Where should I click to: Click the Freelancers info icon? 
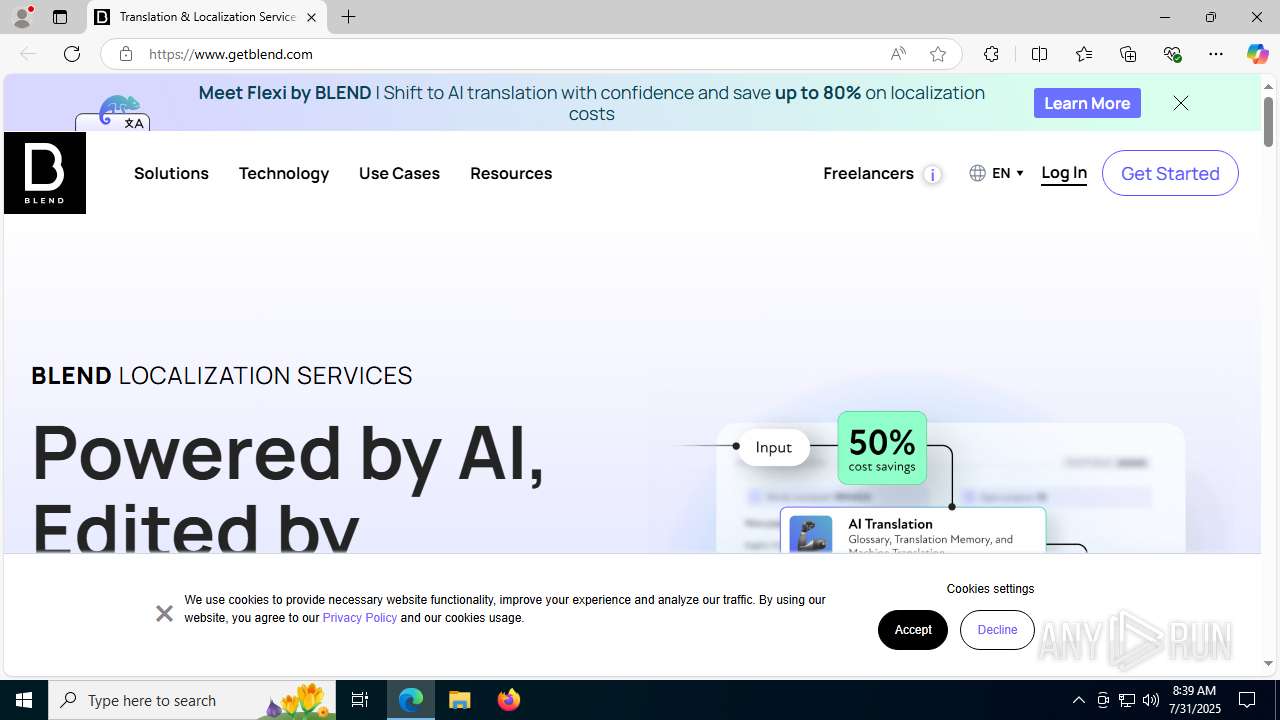click(x=932, y=175)
